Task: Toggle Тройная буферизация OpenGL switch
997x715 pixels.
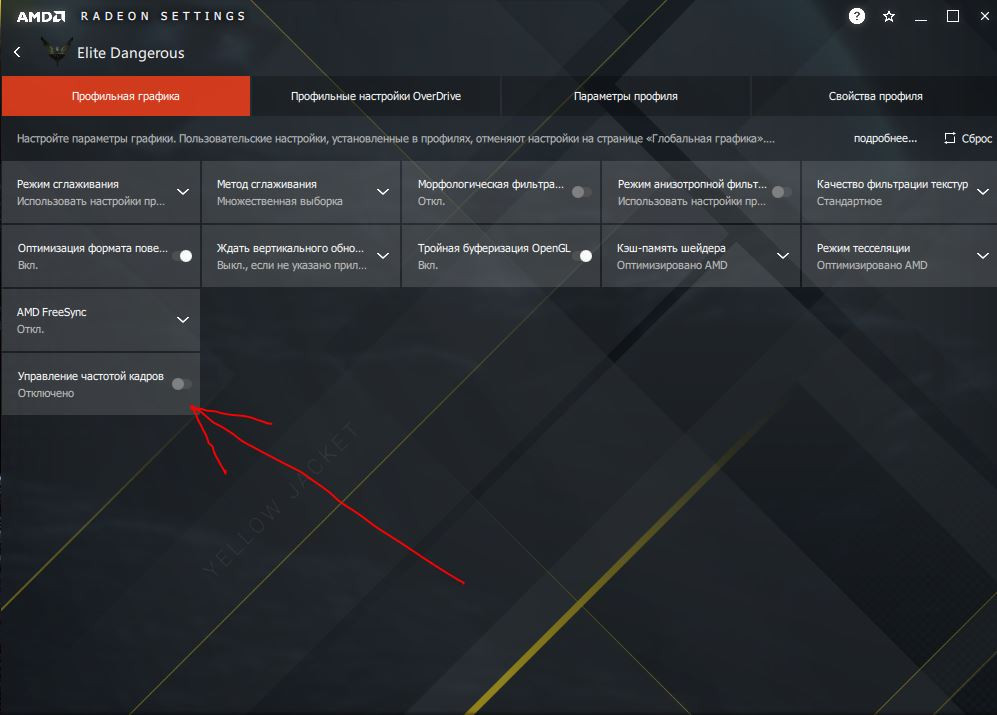Action: tap(582, 256)
